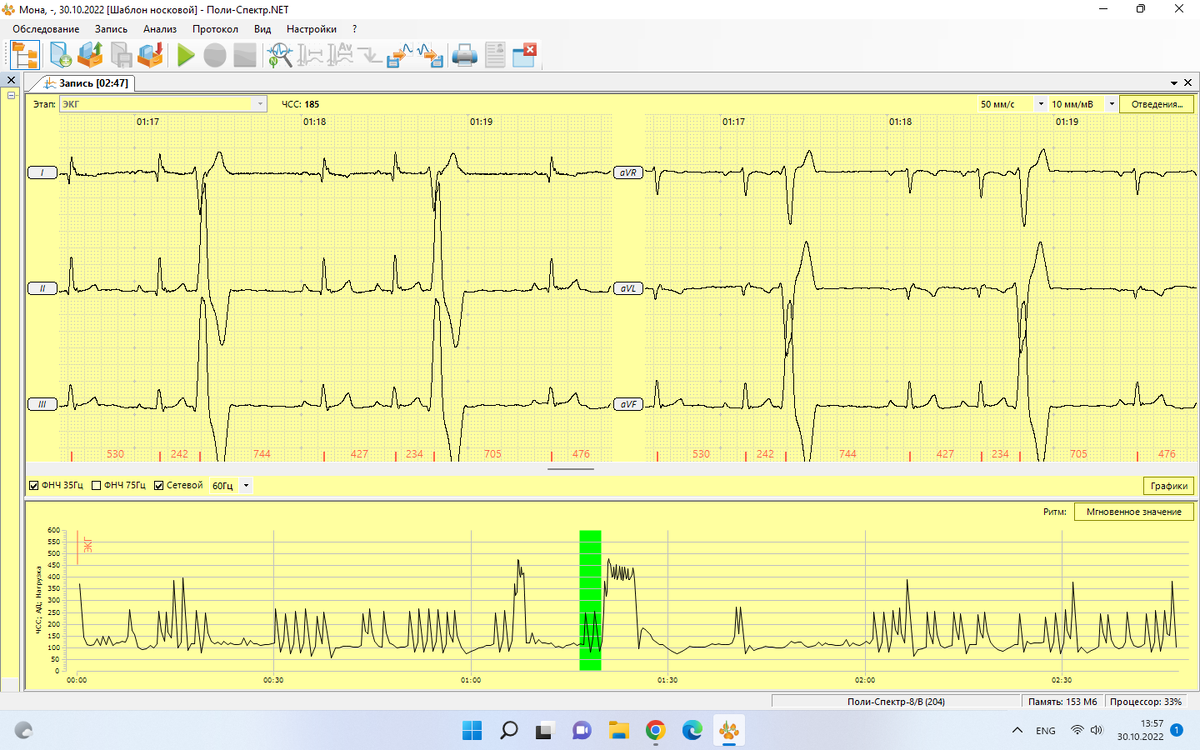
Task: Open the Вид menu
Action: (x=262, y=29)
